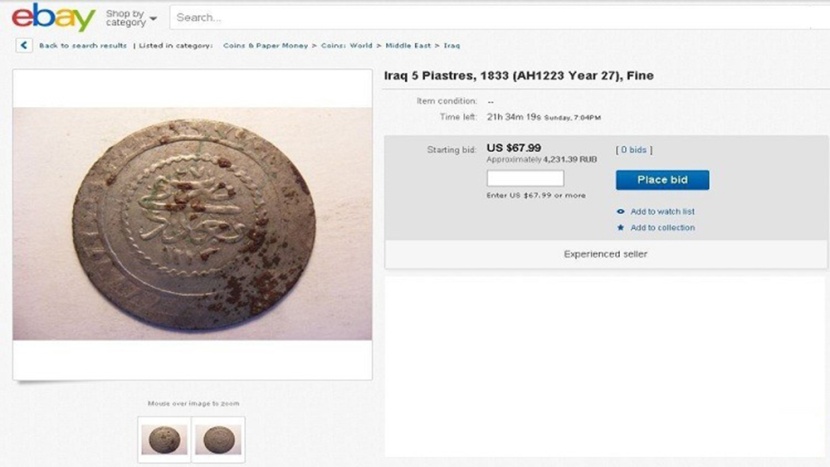
Task: Select the Iraq breadcrumb link
Action: pyautogui.click(x=452, y=46)
